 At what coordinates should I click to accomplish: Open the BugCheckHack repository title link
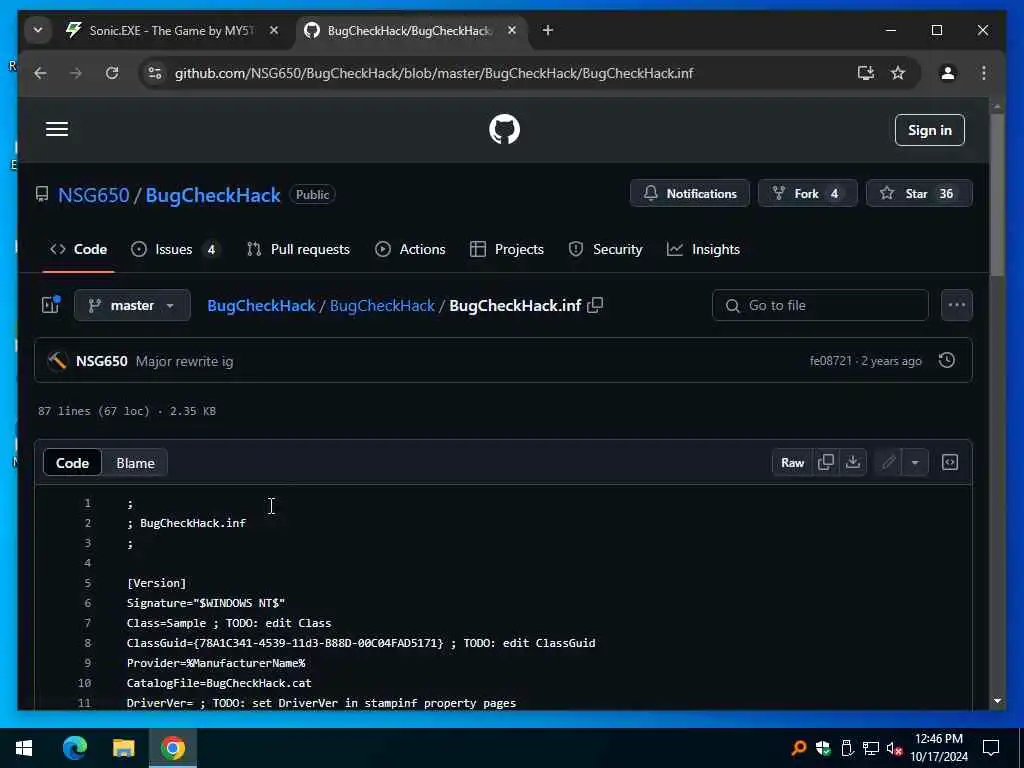(x=213, y=195)
